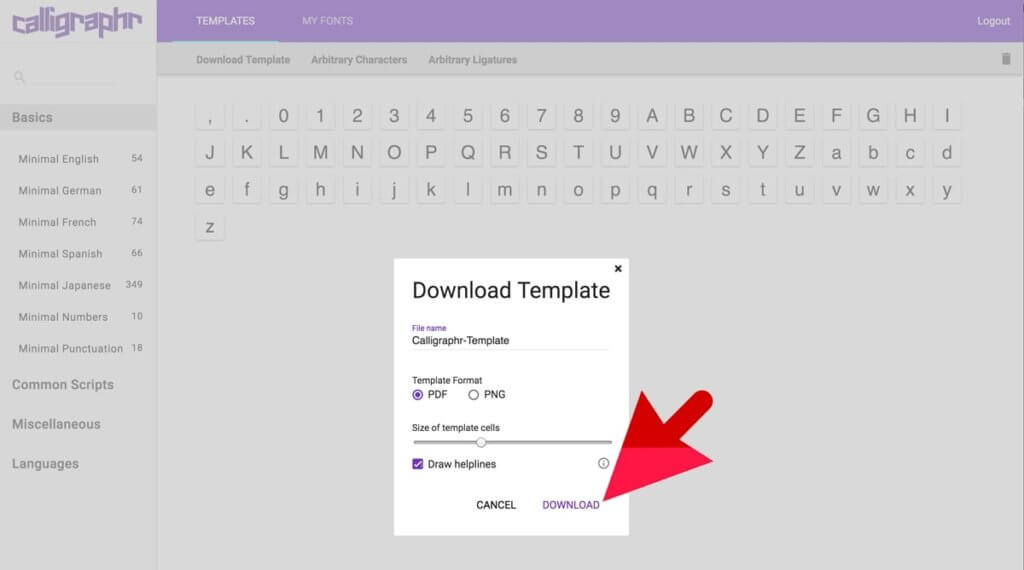Select the Minimal English template

[78, 159]
